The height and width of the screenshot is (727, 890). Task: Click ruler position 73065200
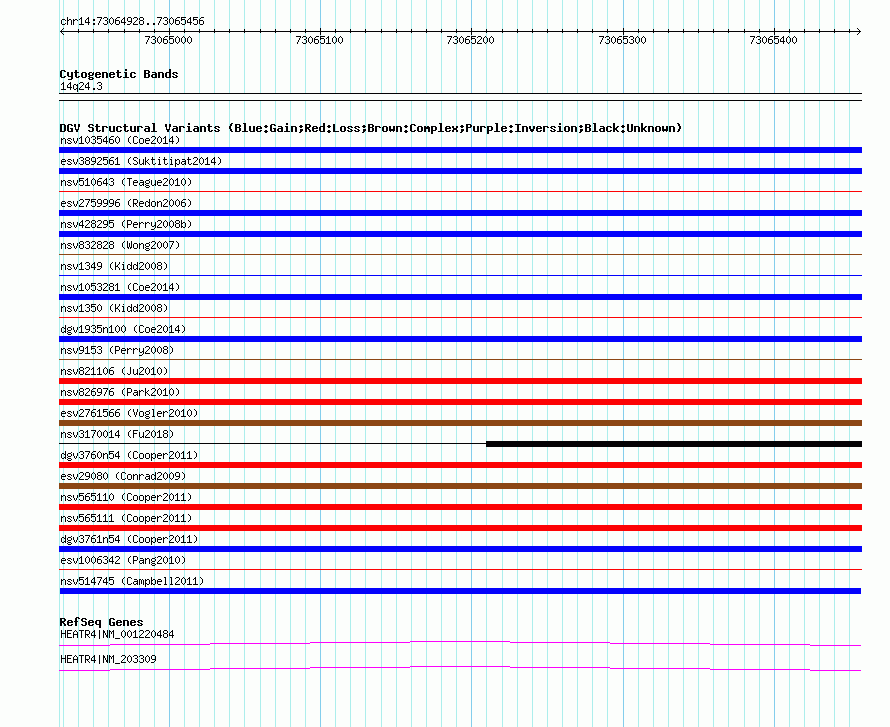pyautogui.click(x=471, y=40)
